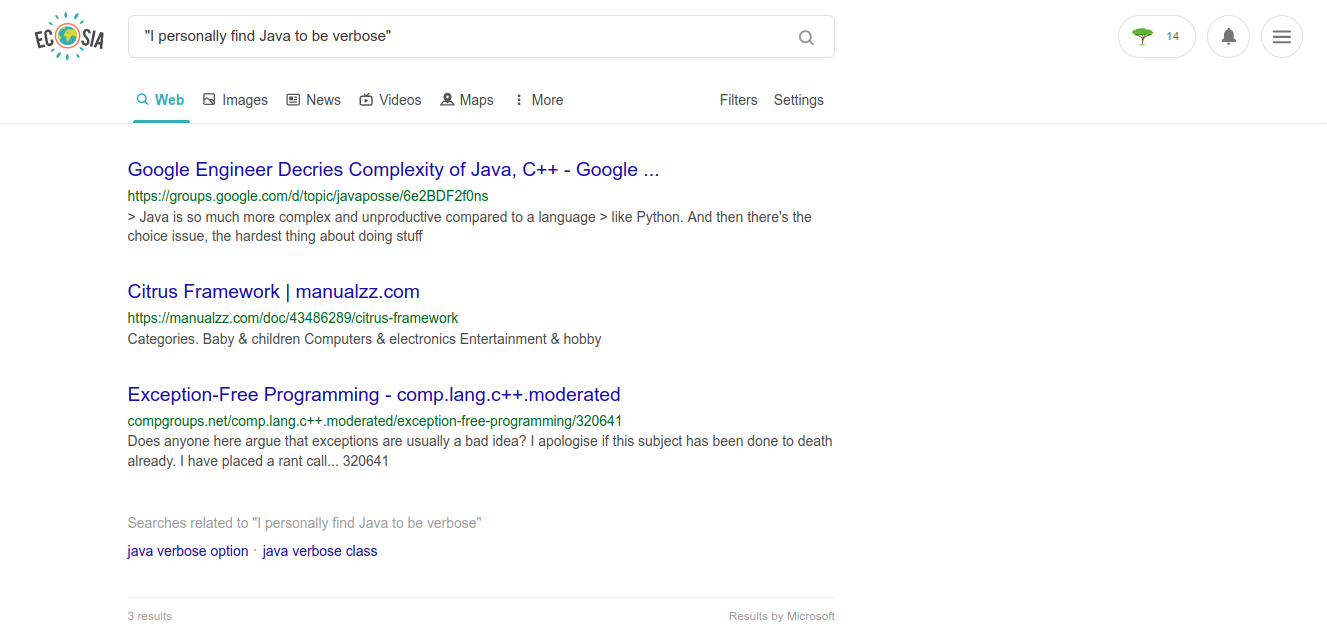Click the snippet 'Categories. Baby & children'

click(x=365, y=339)
